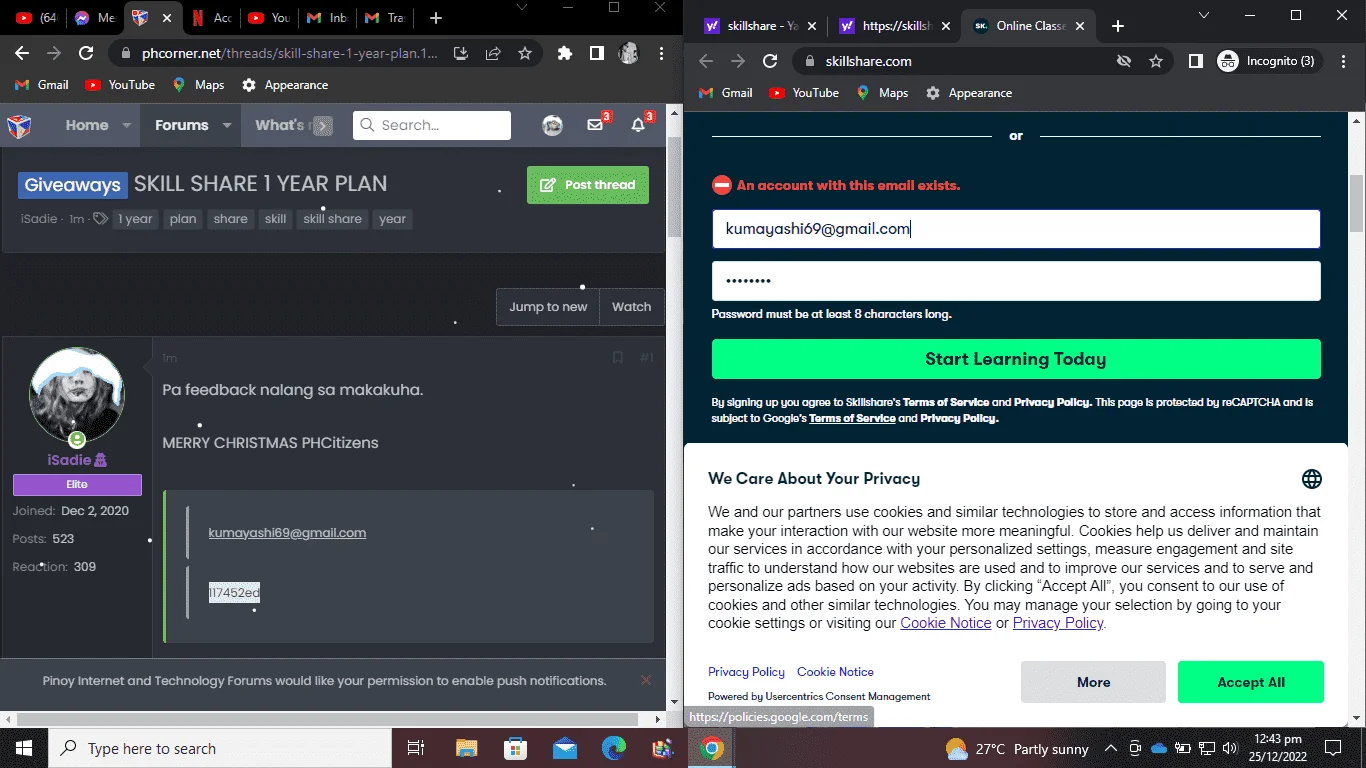This screenshot has height=768, width=1366.
Task: Open Forums menu in phcorner navbar
Action: [181, 125]
